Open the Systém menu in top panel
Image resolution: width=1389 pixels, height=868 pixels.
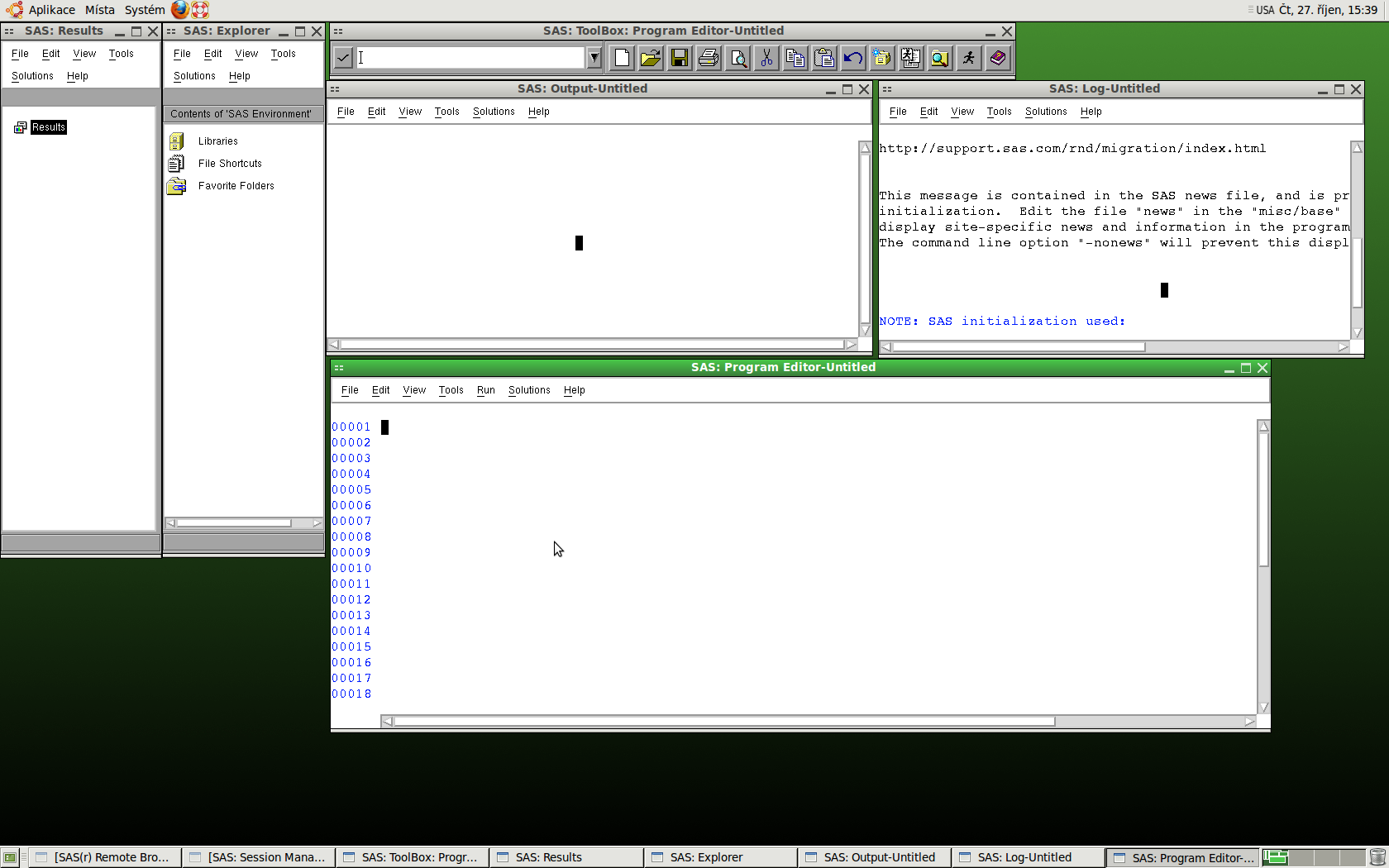point(145,10)
